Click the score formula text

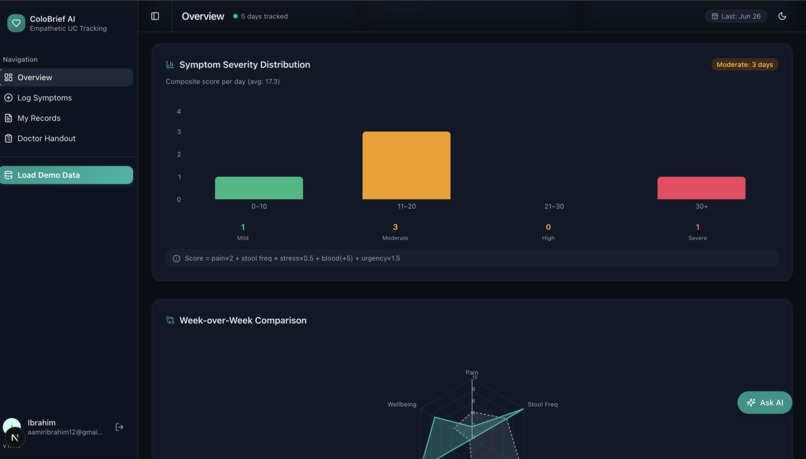292,259
